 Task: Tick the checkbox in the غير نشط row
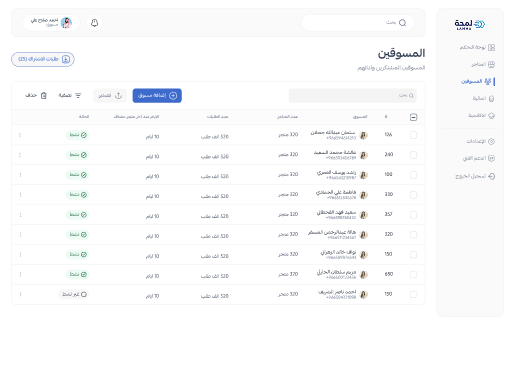(413, 294)
